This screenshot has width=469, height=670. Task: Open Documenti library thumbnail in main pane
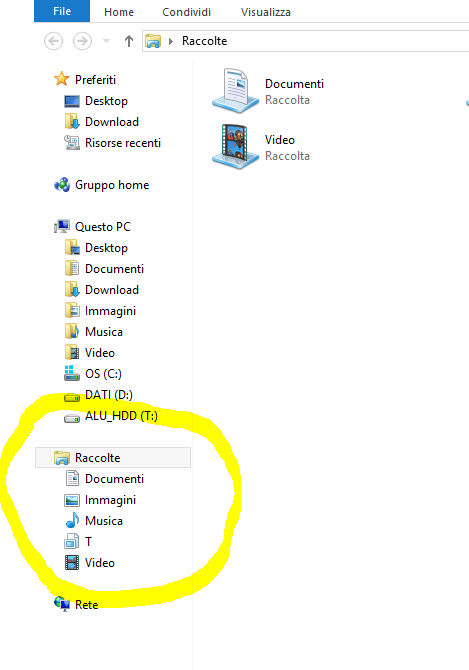[235, 91]
